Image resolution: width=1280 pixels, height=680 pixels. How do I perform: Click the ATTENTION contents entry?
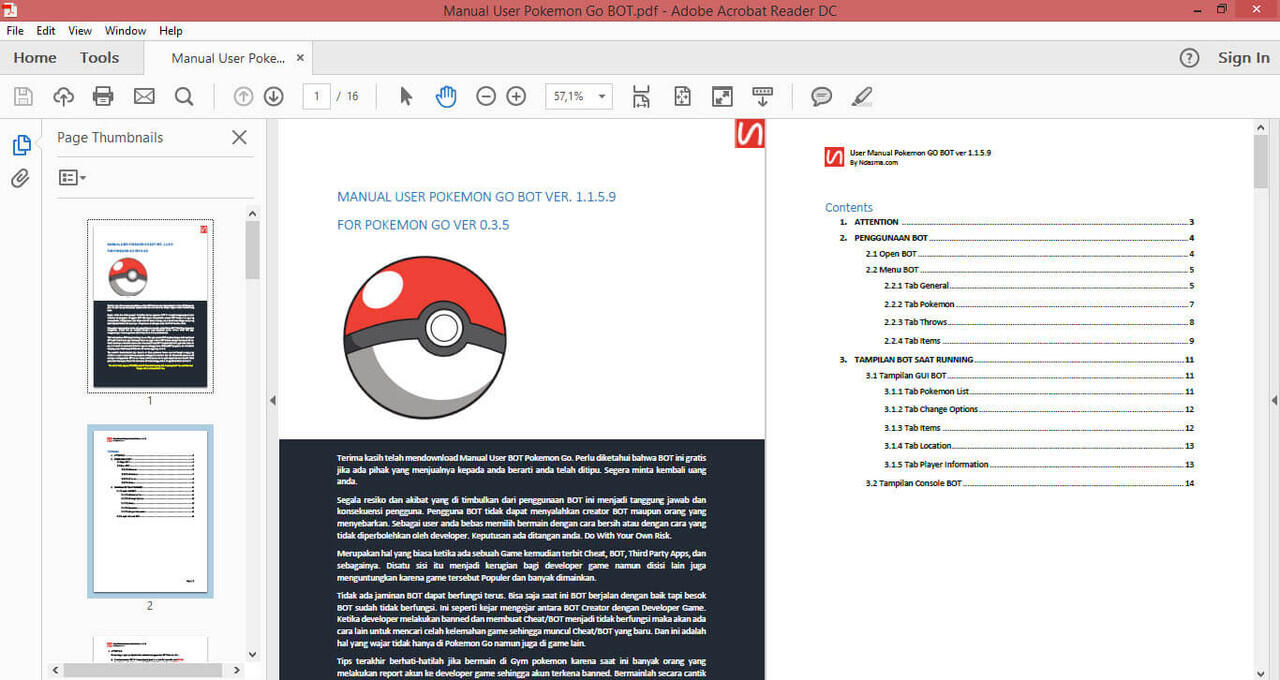pyautogui.click(x=1017, y=222)
